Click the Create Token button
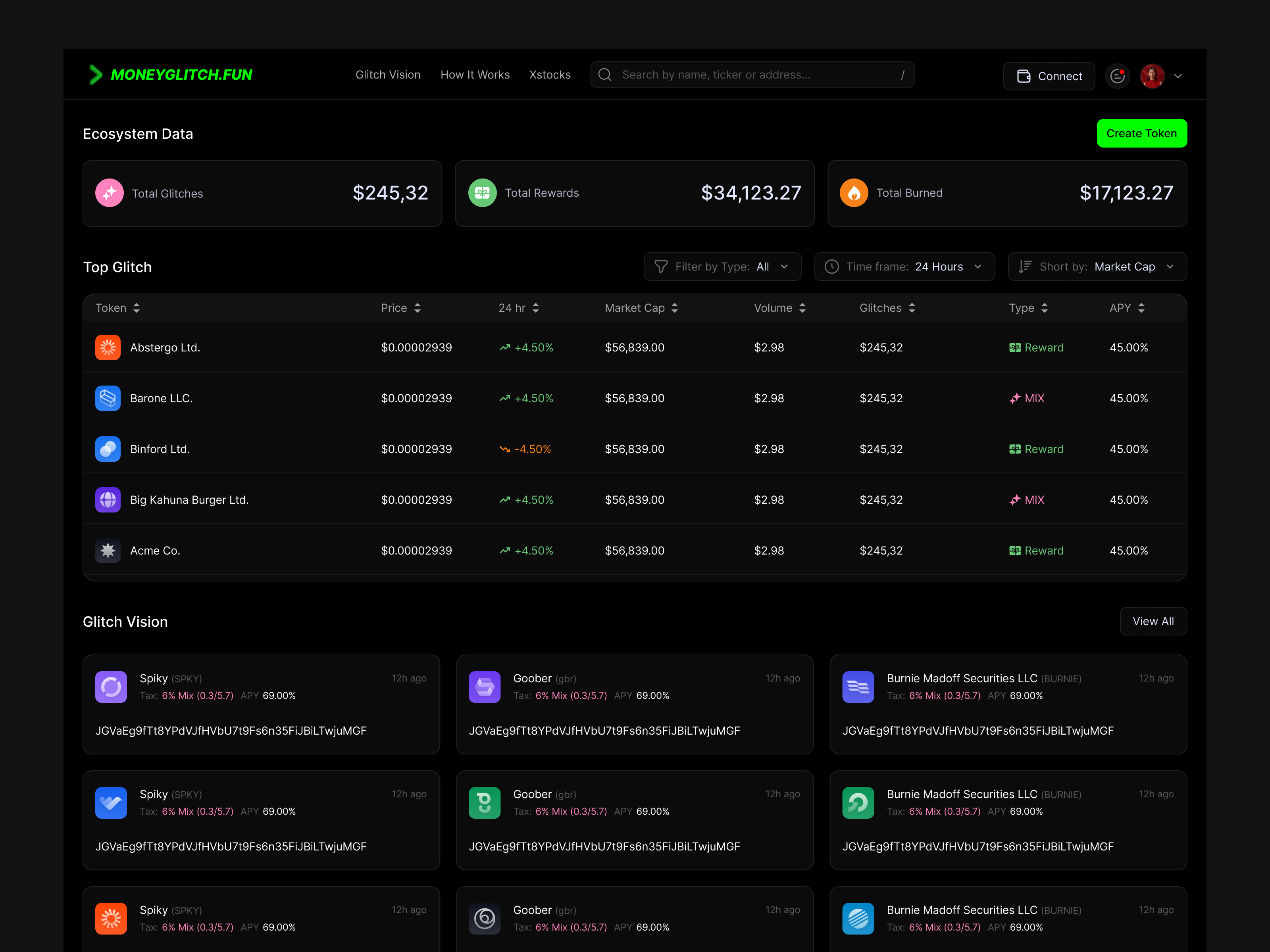The height and width of the screenshot is (952, 1270). tap(1141, 133)
